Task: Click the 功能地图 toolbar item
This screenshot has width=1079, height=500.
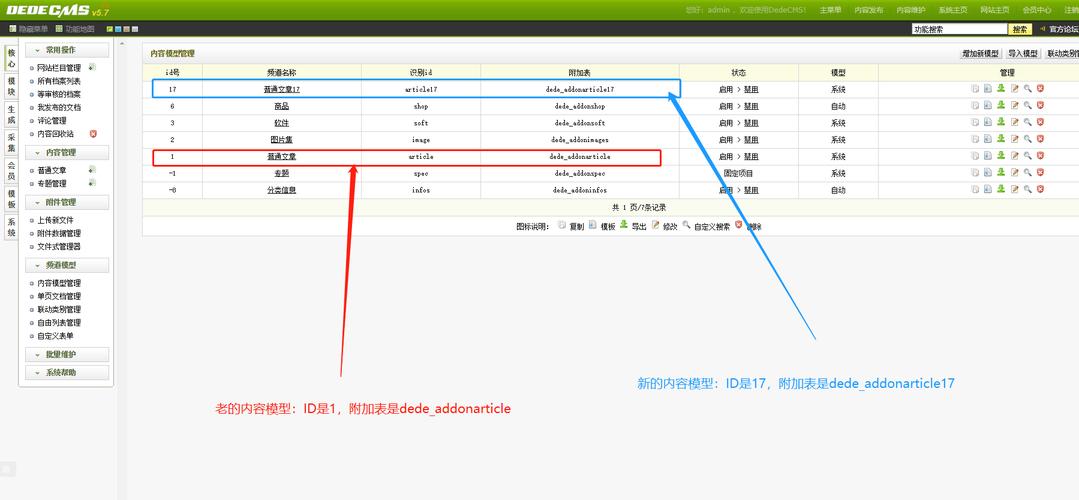Action: click(74, 29)
